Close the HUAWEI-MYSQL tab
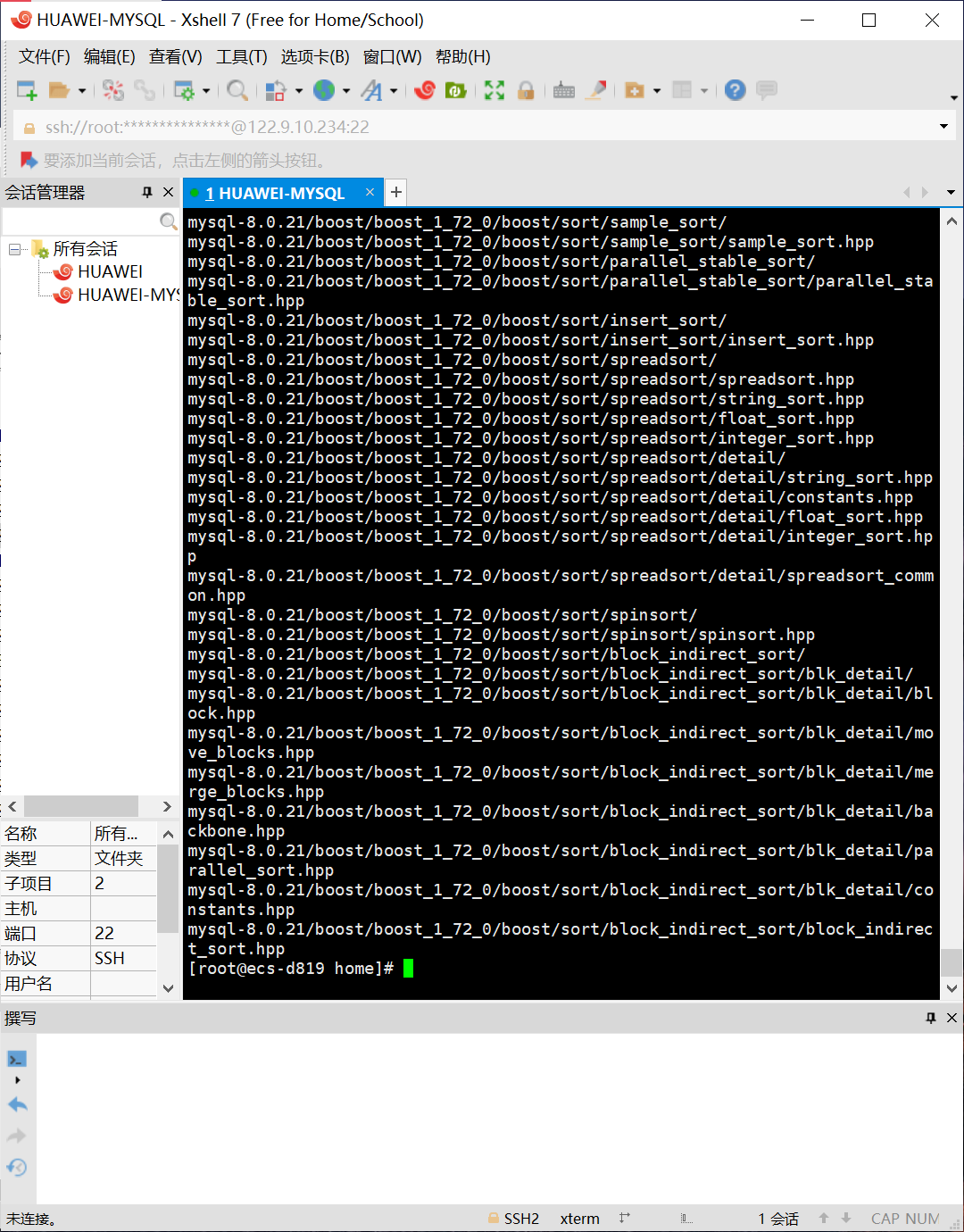Image resolution: width=964 pixels, height=1232 pixels. coord(370,192)
